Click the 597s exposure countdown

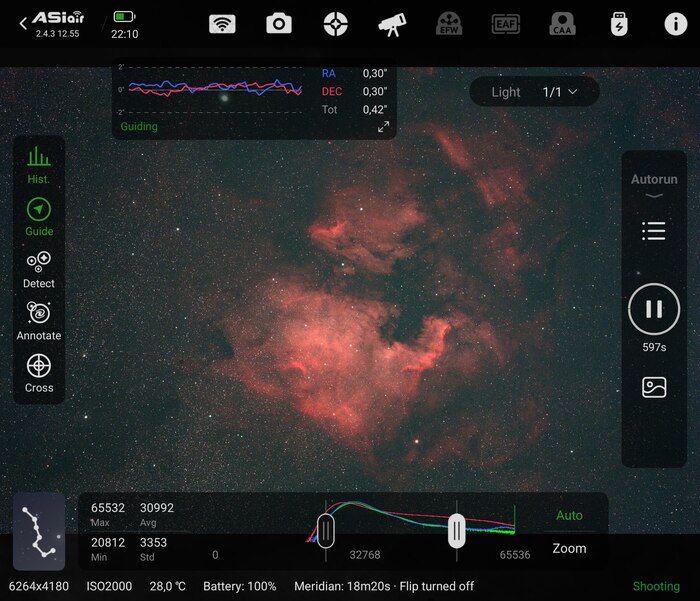pyautogui.click(x=654, y=347)
